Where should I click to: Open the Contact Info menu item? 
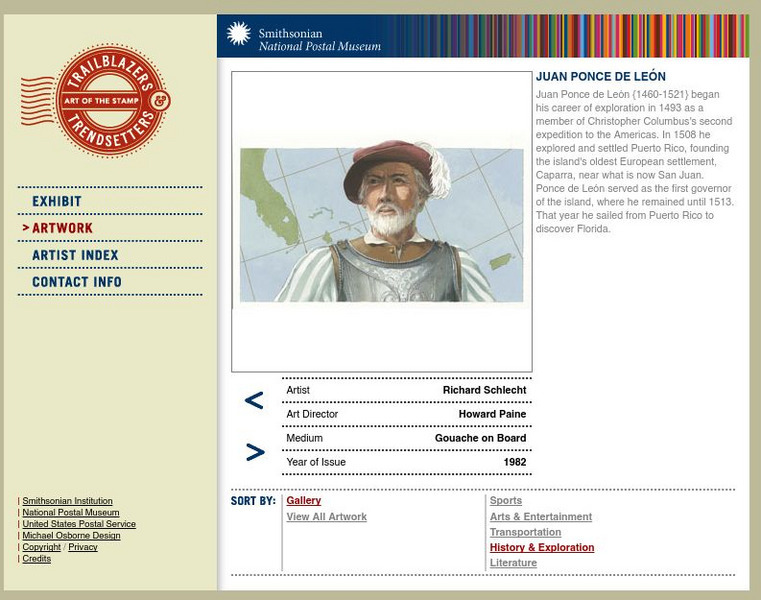pos(77,282)
